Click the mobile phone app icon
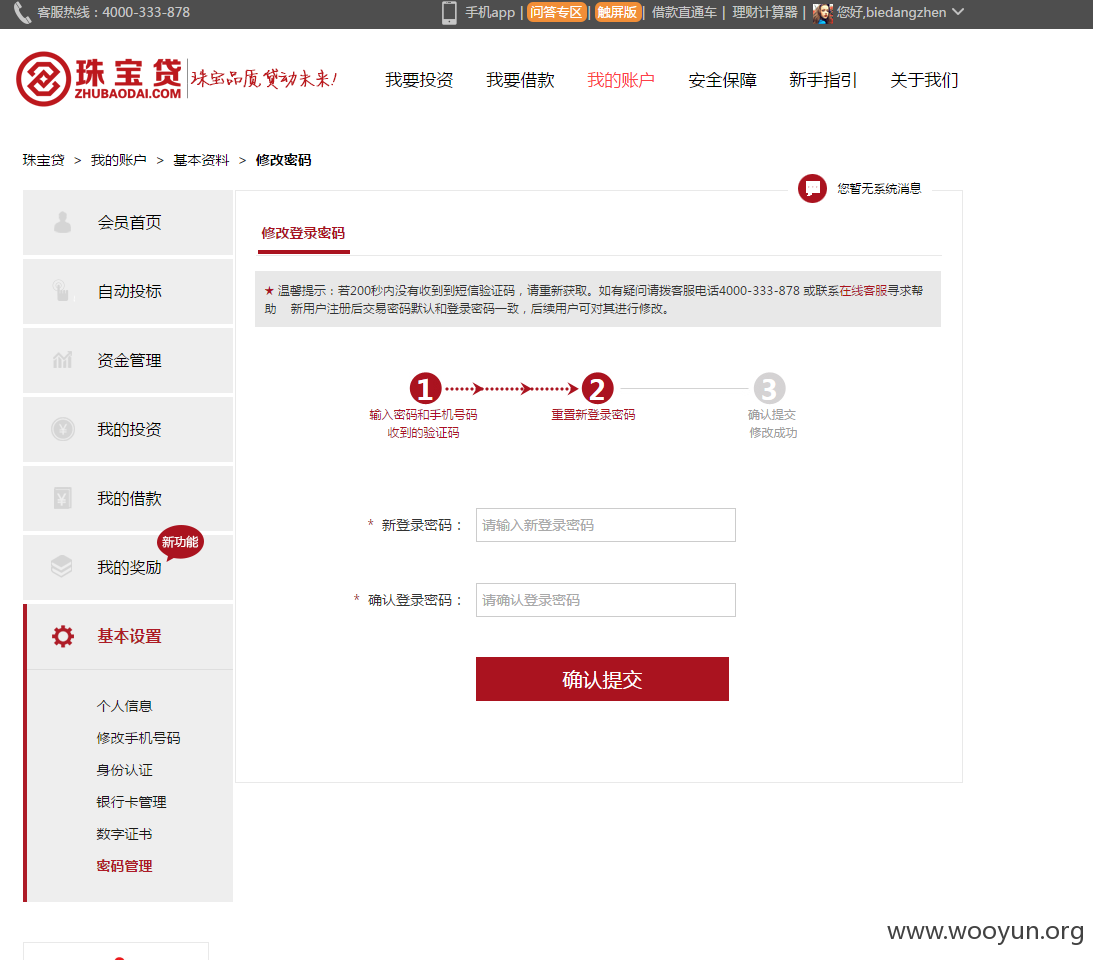 click(x=450, y=13)
